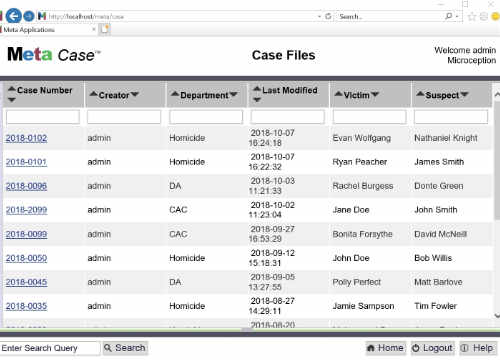The image size is (500, 360).
Task: Click the scroll down arrow of table
Action: click(497, 315)
